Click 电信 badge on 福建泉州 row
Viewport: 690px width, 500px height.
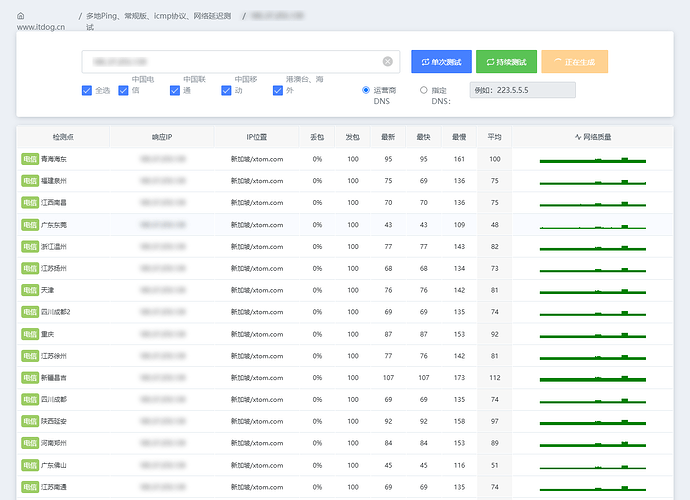coord(30,181)
